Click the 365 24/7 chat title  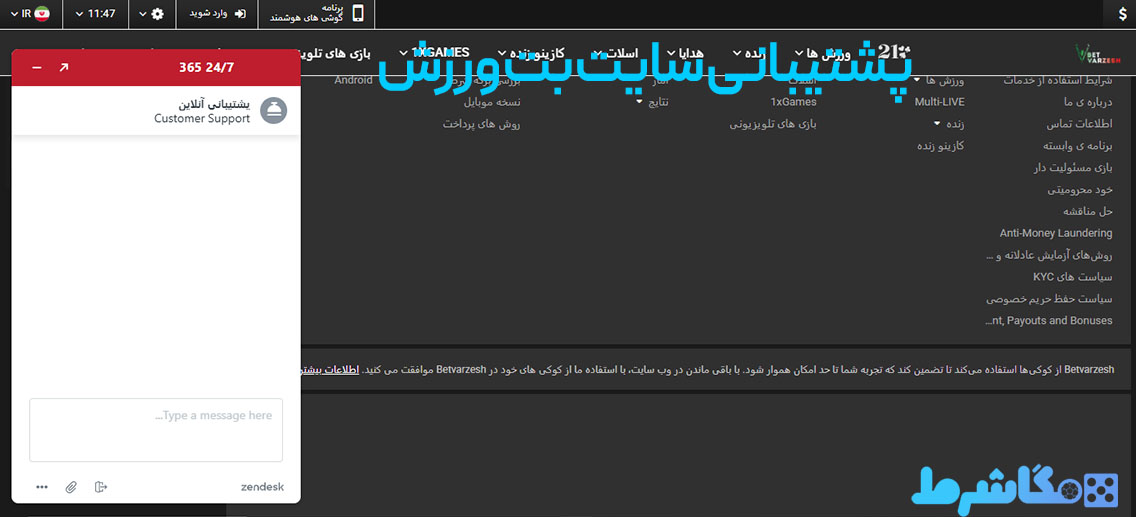tap(206, 68)
